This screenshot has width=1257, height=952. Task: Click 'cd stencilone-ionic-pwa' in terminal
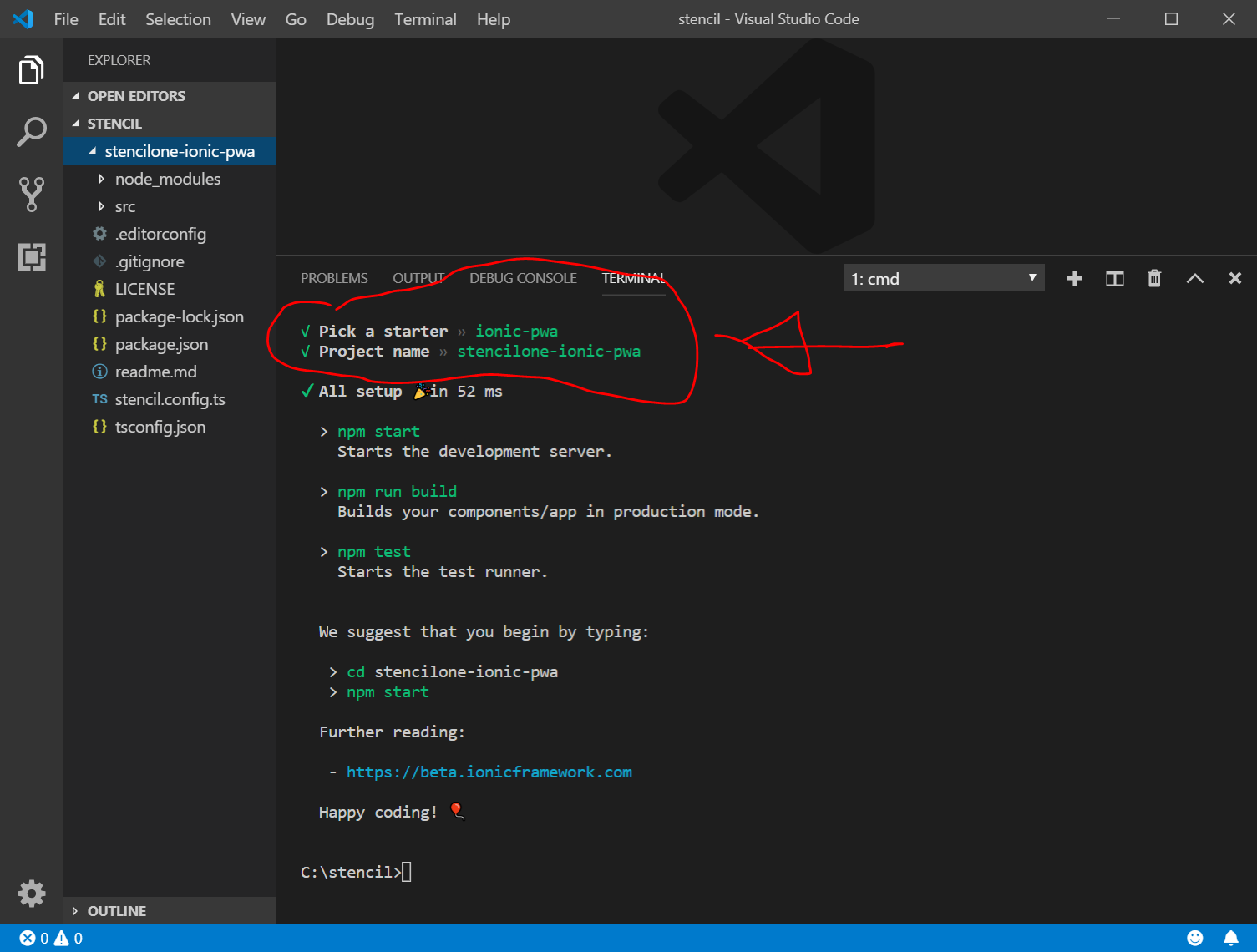coord(452,672)
